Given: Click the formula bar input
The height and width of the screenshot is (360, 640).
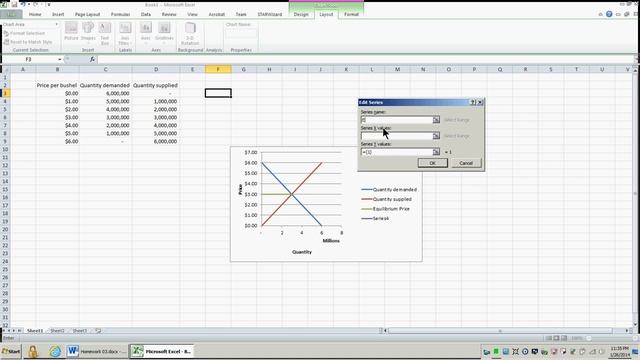Looking at the screenshot, I should [365, 60].
